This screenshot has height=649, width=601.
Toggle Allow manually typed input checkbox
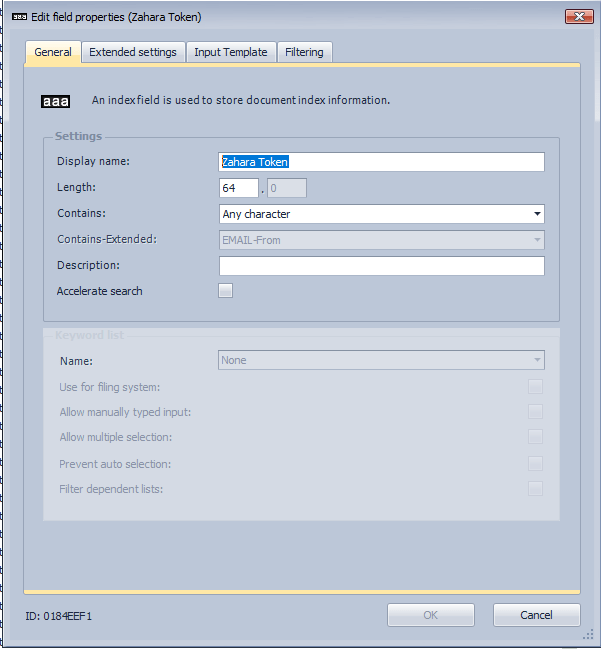tap(535, 411)
